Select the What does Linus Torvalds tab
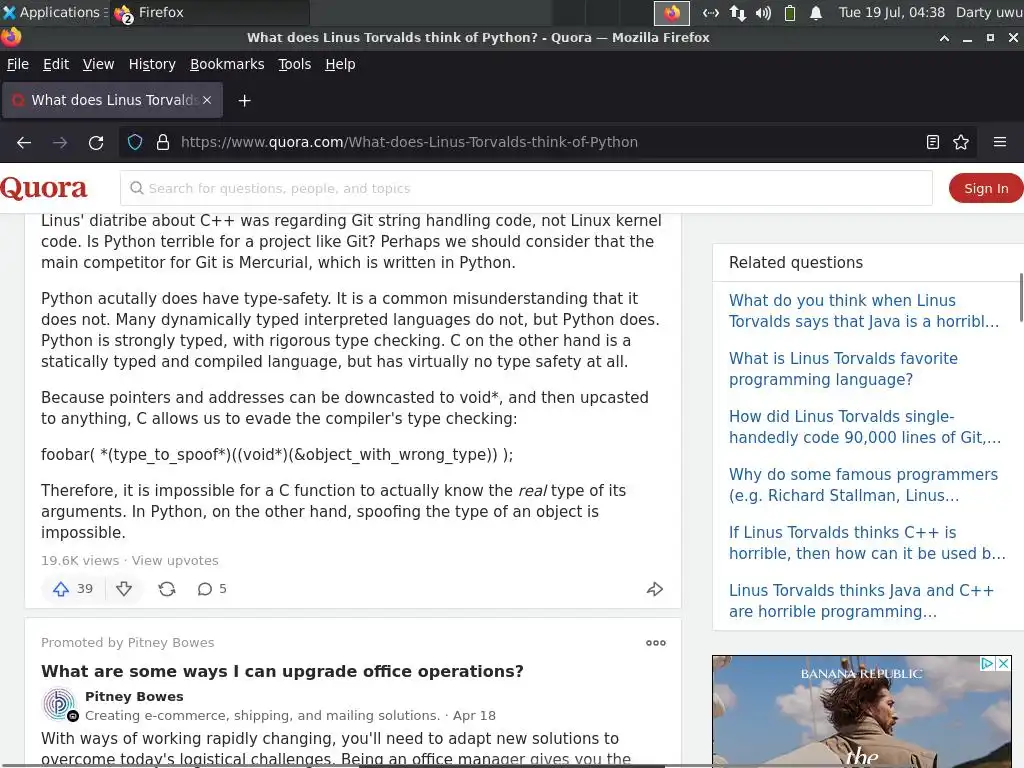 coord(112,100)
